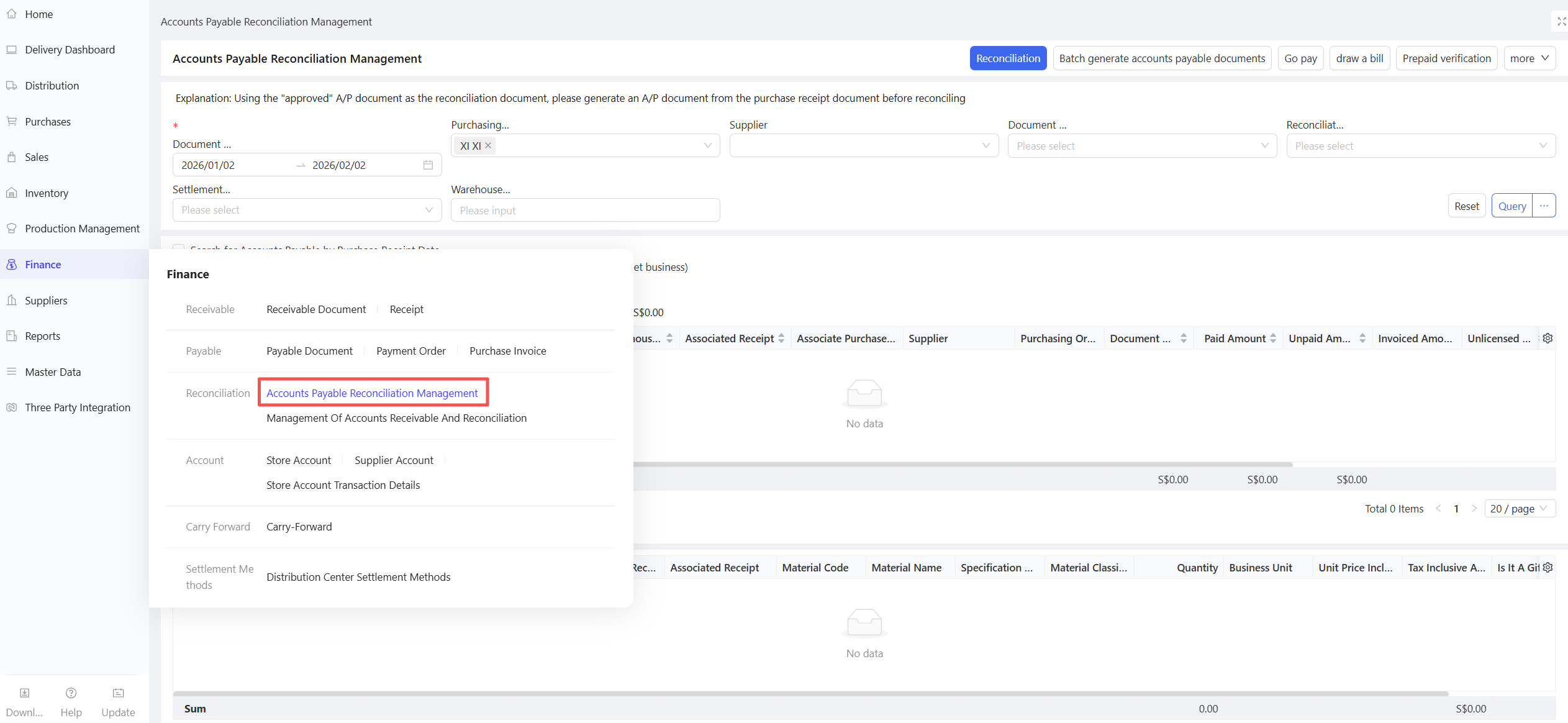Screen dimensions: 1568x723
Task: Click the Warehouse 'Please input' field
Action: [584, 210]
